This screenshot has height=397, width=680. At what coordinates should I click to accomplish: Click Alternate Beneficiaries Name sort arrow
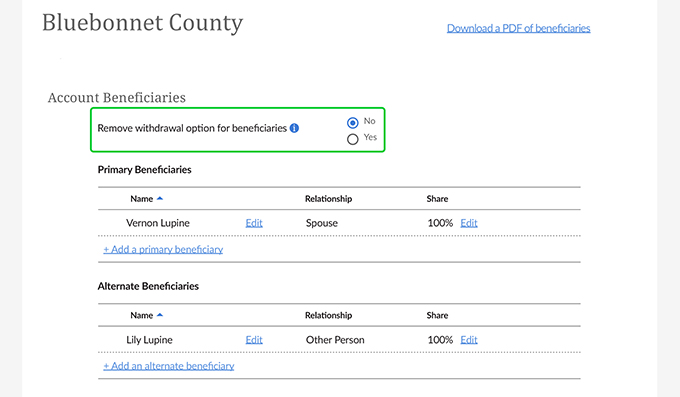(x=160, y=315)
